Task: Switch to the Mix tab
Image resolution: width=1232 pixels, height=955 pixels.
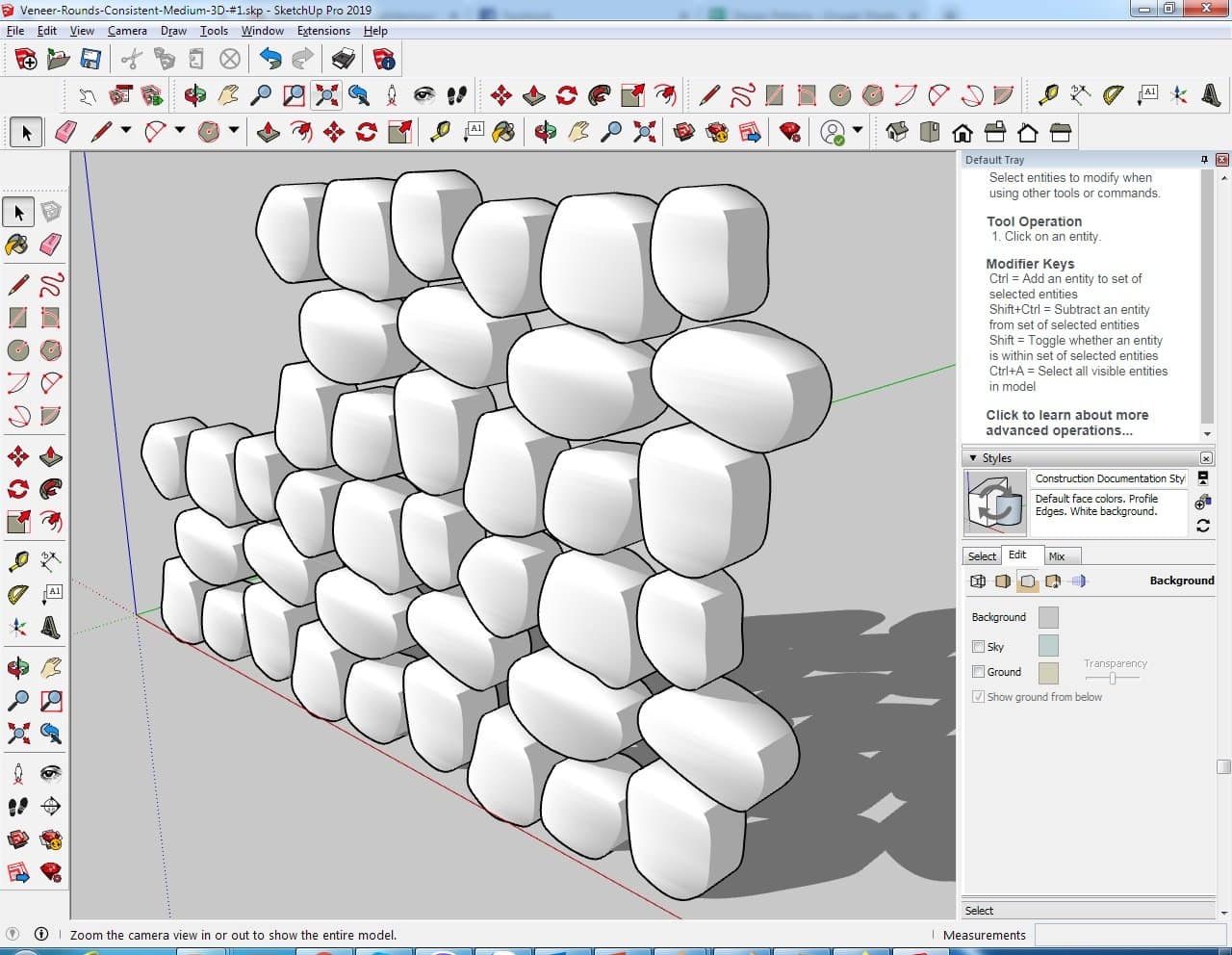Action: point(1057,556)
